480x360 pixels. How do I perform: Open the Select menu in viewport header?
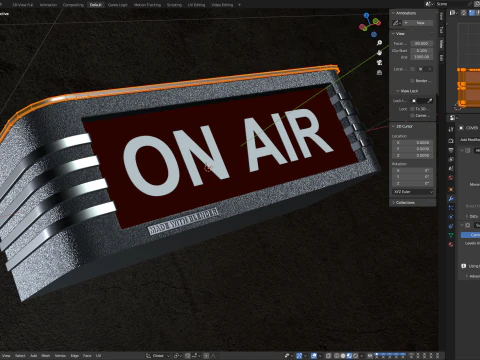(x=20, y=356)
